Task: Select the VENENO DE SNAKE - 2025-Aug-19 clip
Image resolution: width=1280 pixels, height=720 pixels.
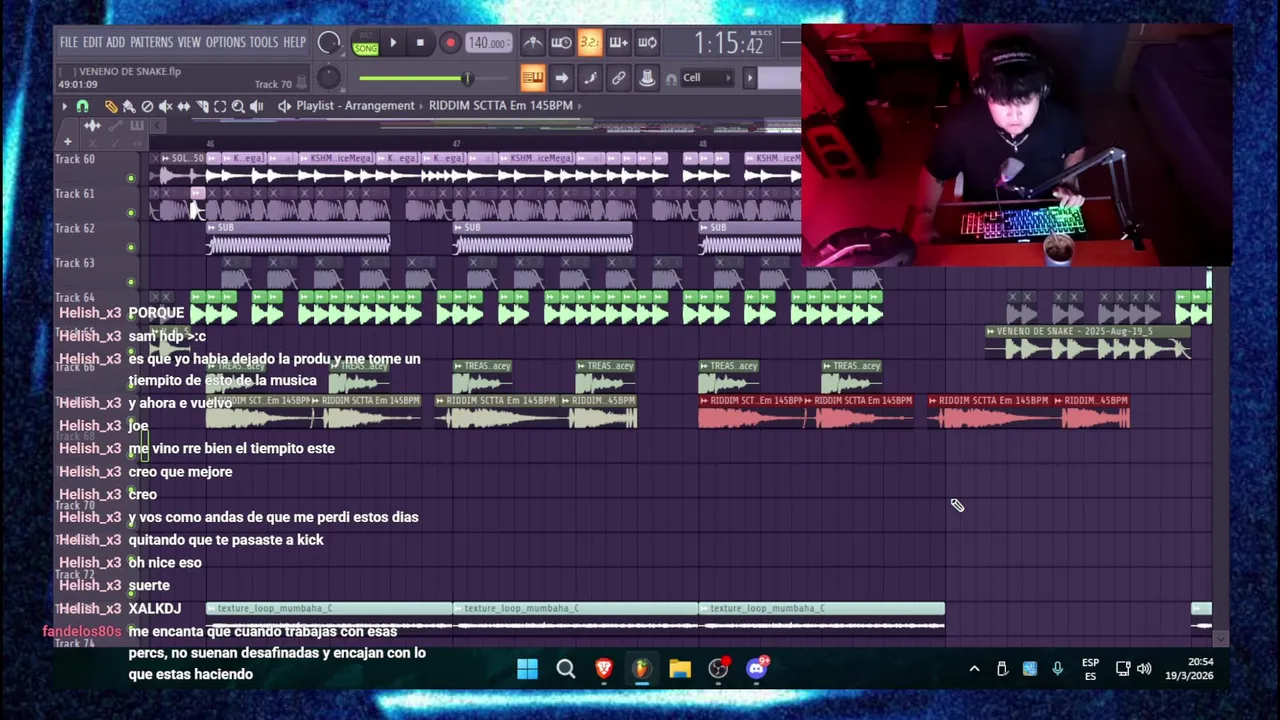Action: click(x=1088, y=343)
